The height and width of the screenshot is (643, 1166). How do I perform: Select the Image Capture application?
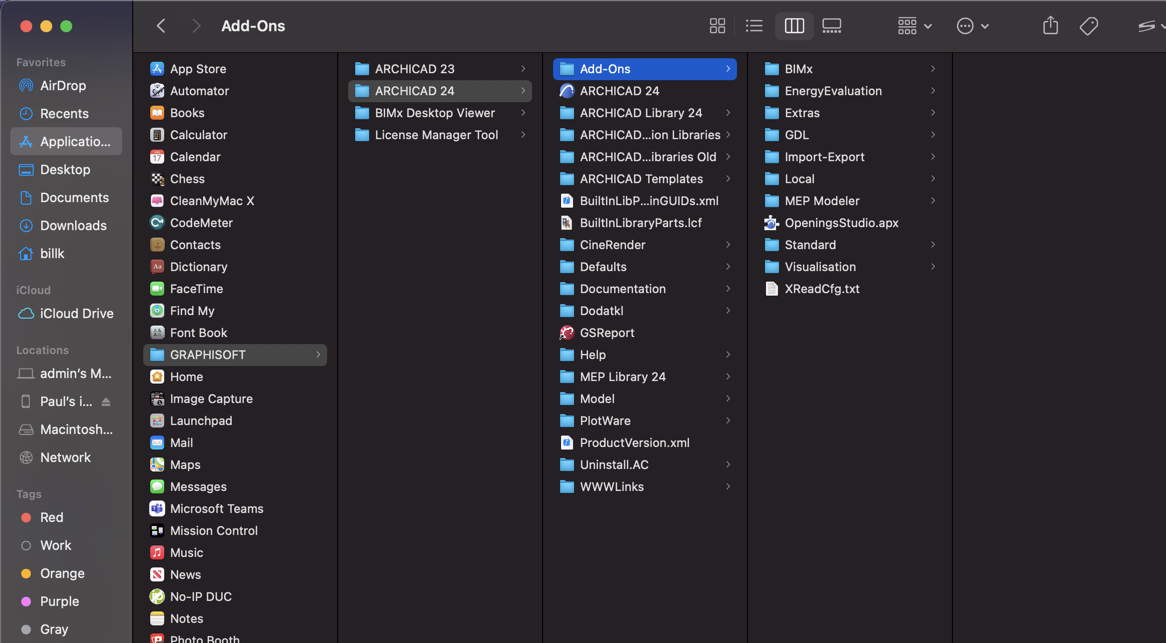pos(235,399)
